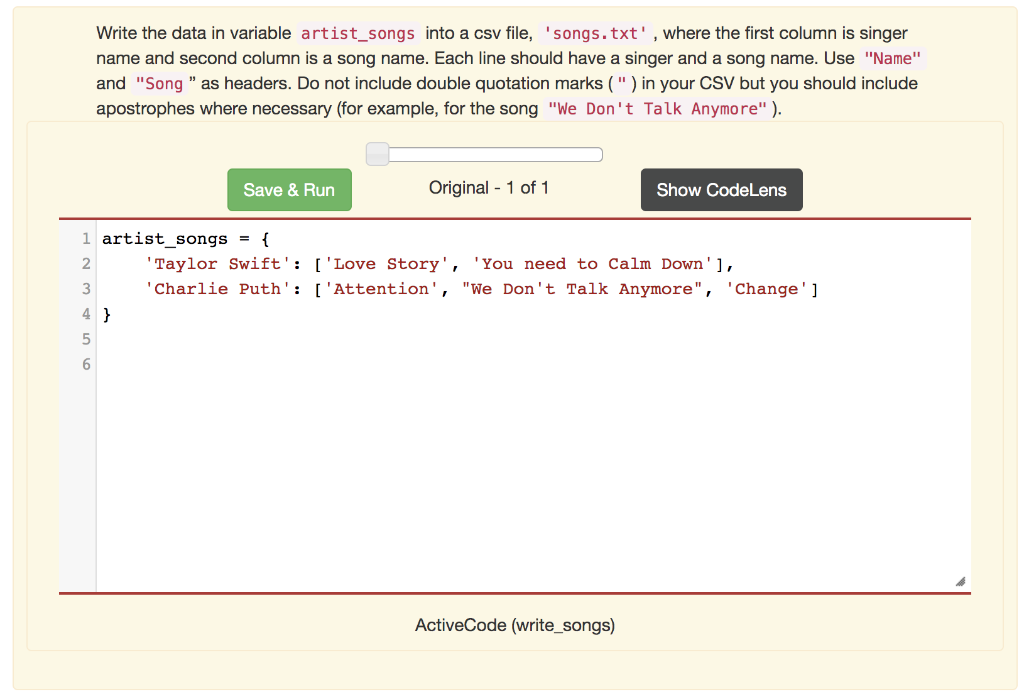Click 'Attention' string in code

[381, 289]
